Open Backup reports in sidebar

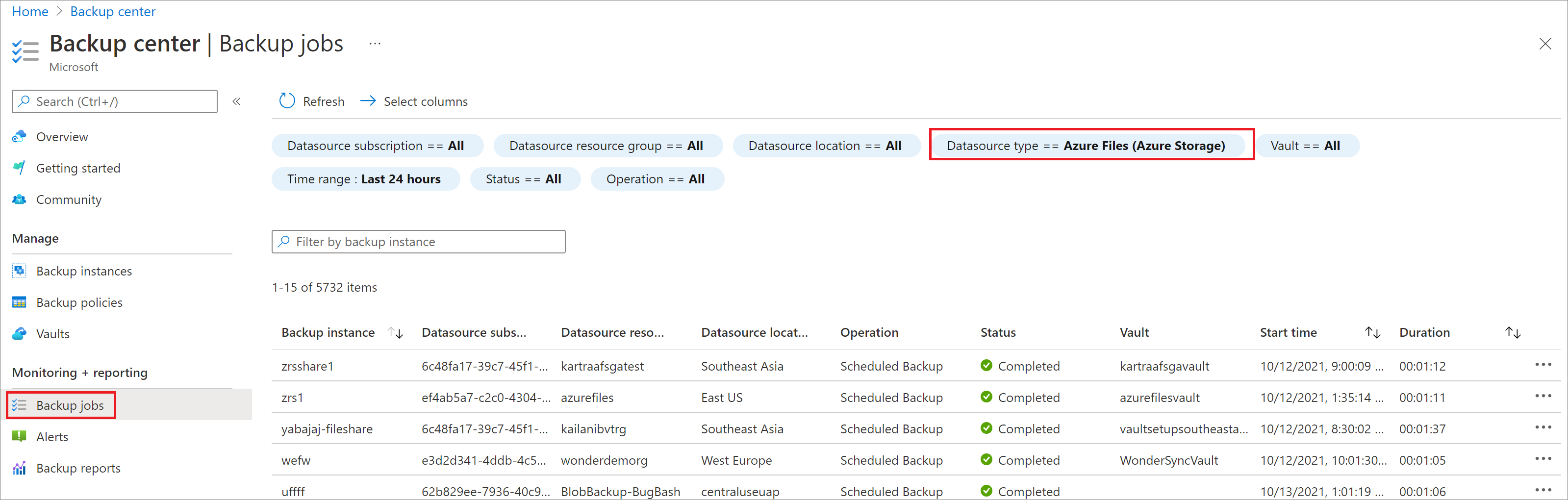point(78,468)
